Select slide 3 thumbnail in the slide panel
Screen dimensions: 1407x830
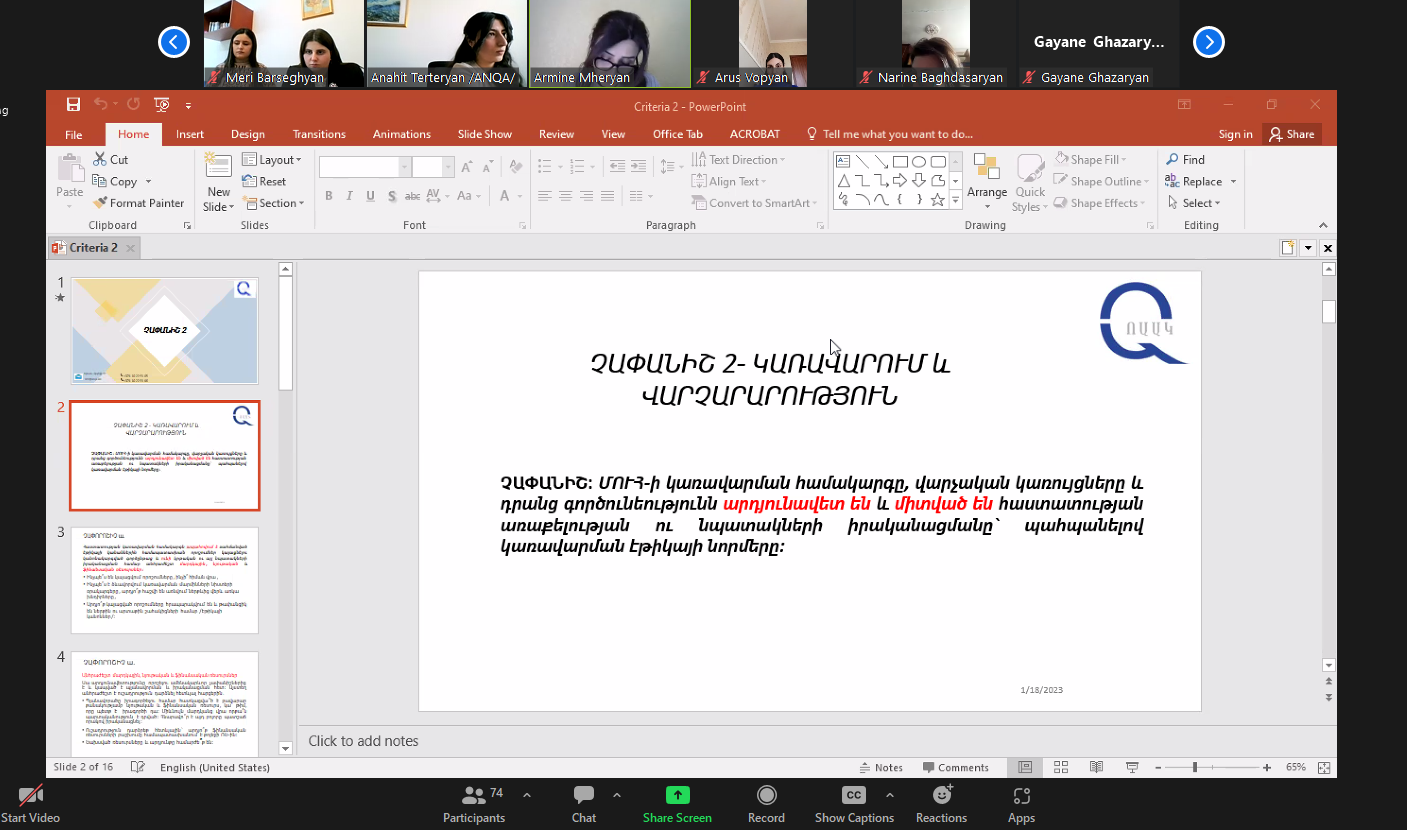164,580
